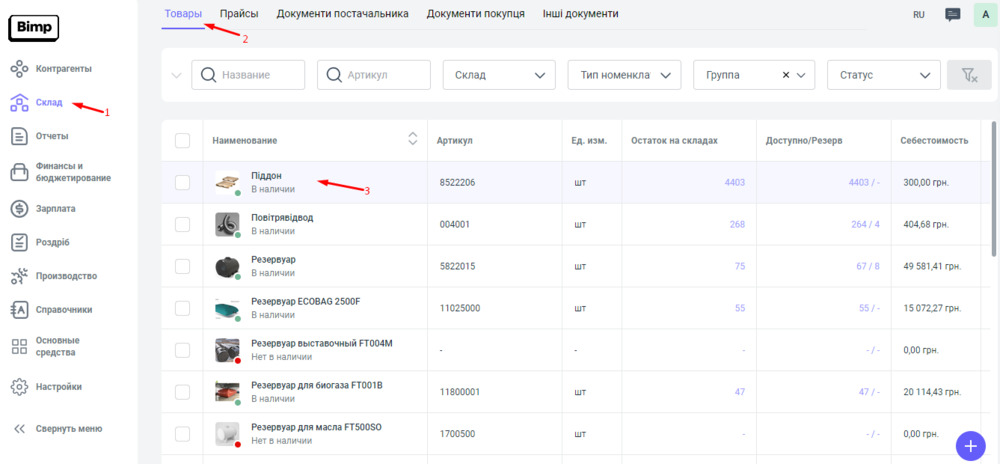Check the Резервуар ECOBAG 2500F row
1000x464 pixels.
(182, 309)
